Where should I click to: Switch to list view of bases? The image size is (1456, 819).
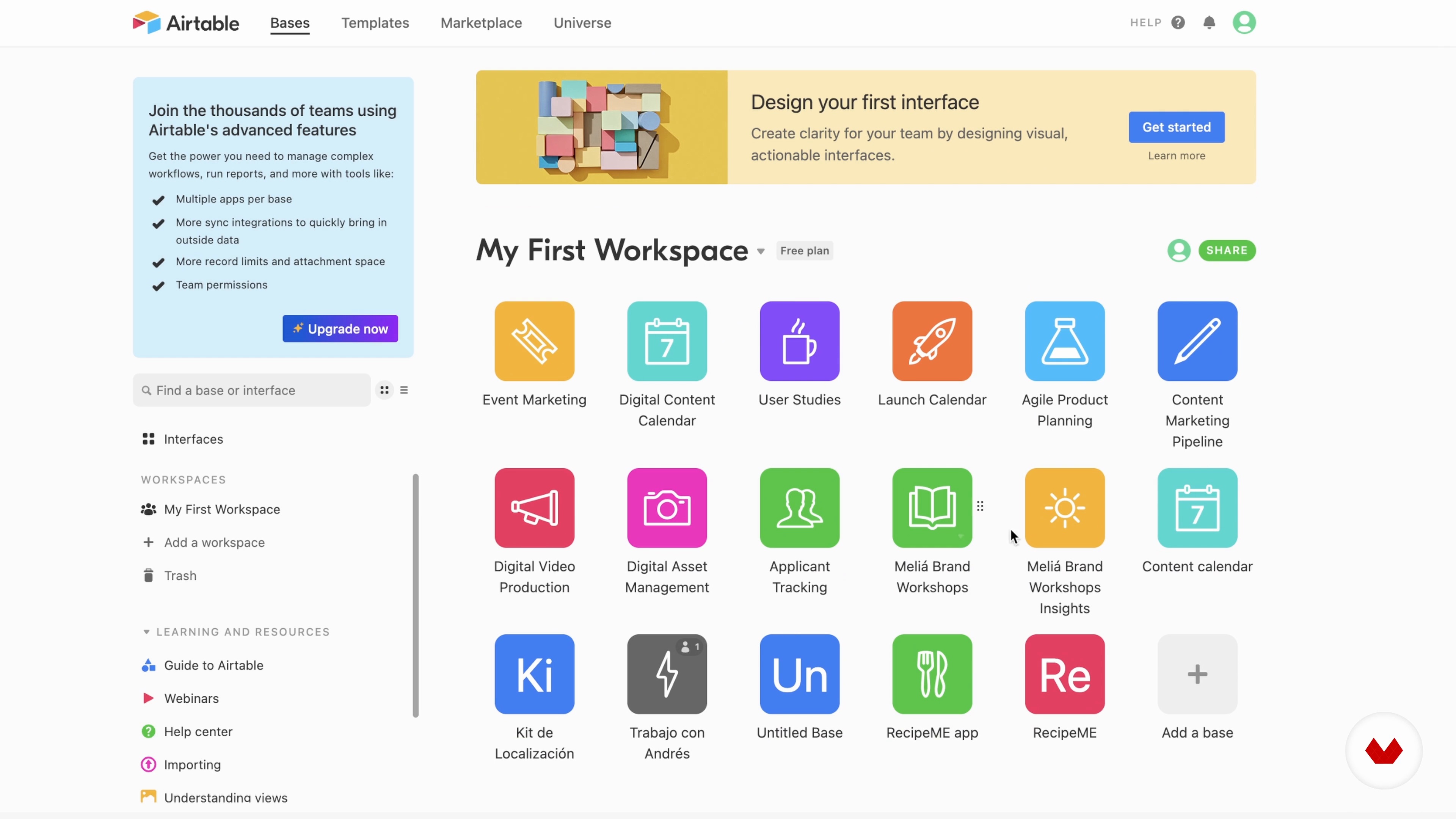coord(403,390)
